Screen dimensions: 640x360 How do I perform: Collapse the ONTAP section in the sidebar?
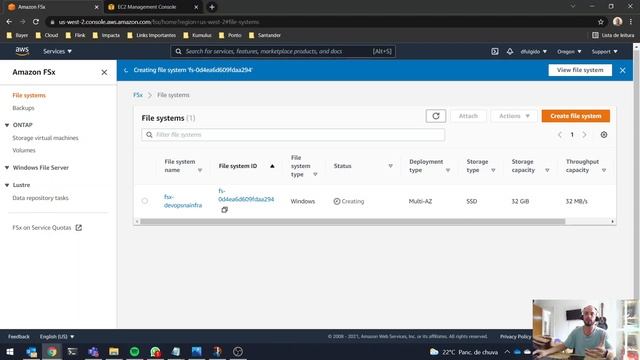click(7, 125)
